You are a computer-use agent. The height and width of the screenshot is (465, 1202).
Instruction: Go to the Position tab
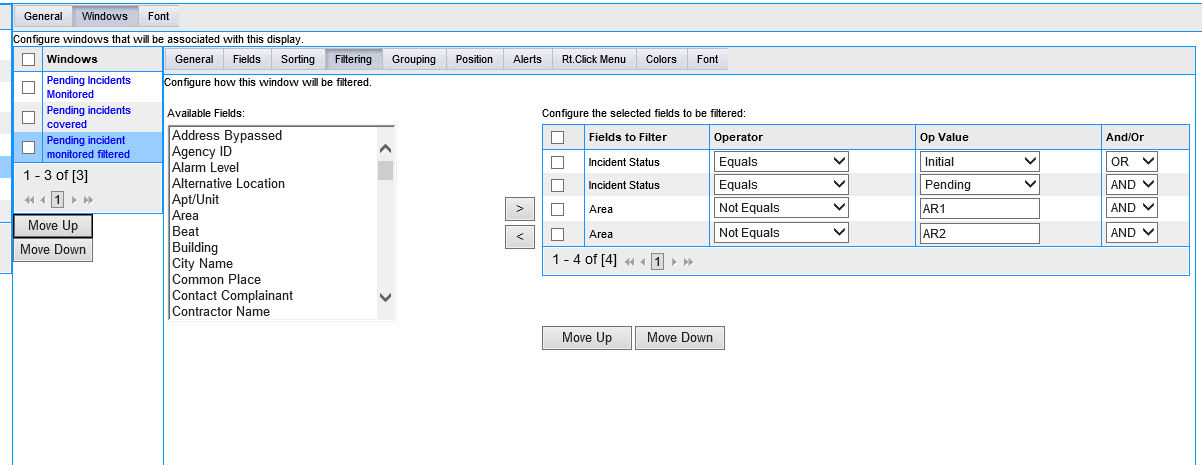click(x=474, y=59)
